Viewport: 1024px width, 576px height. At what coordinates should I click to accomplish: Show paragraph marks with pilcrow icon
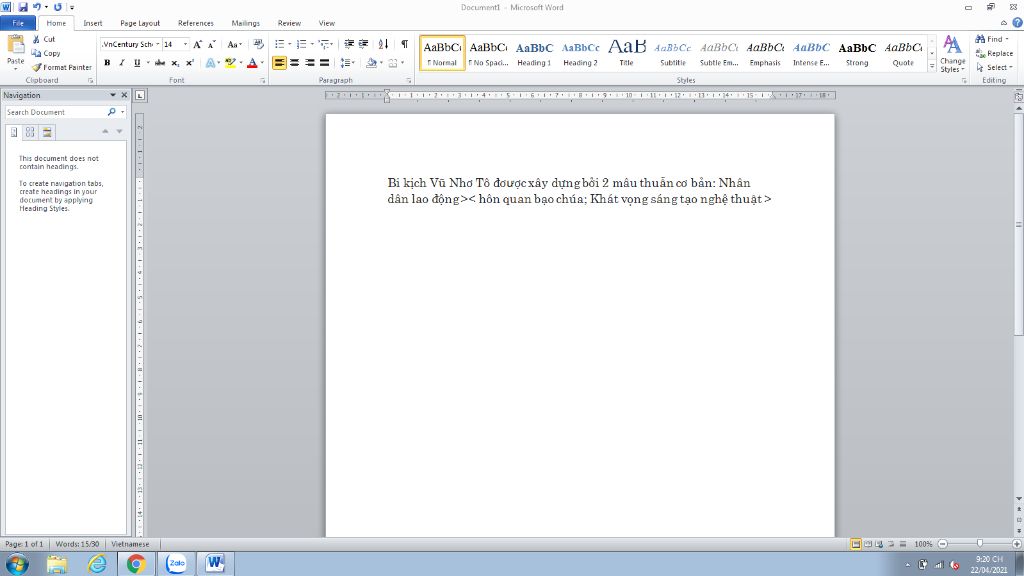404,44
